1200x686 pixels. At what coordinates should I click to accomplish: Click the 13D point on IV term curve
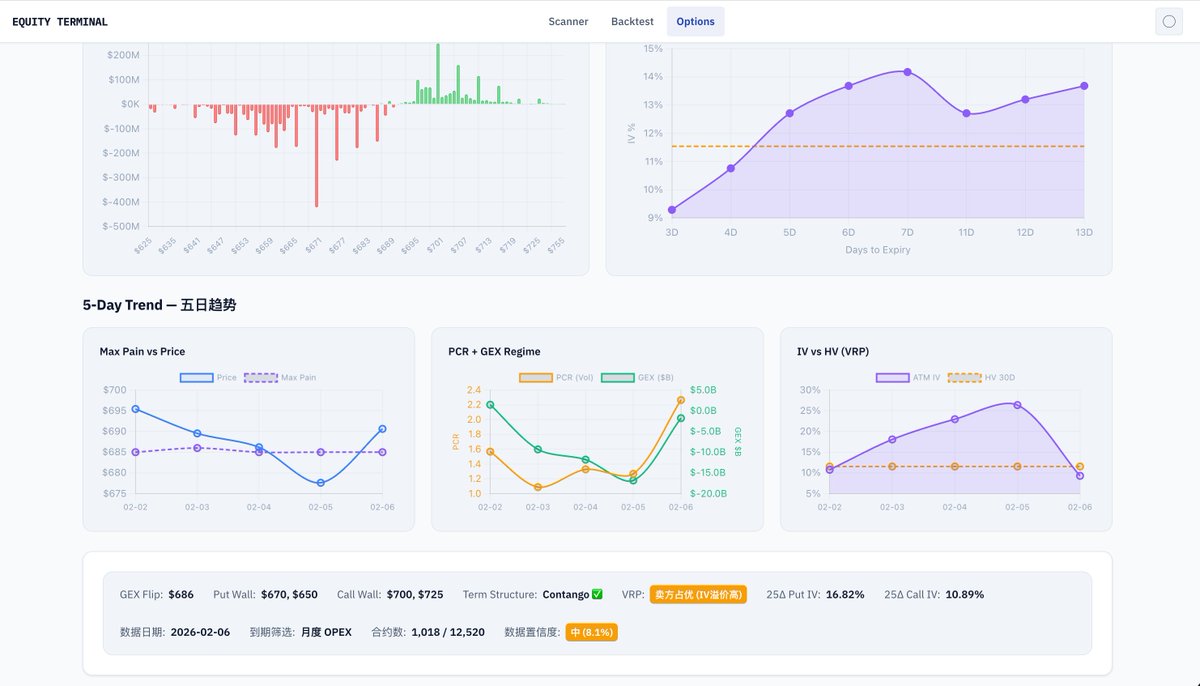(x=1084, y=86)
